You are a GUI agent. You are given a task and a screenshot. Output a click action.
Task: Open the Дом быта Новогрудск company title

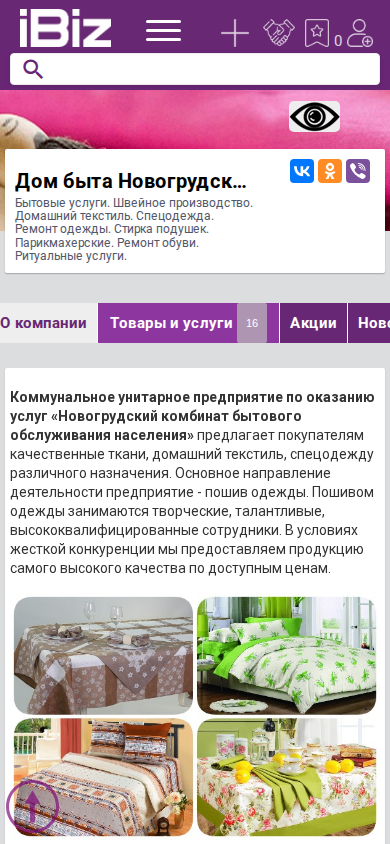tap(131, 182)
